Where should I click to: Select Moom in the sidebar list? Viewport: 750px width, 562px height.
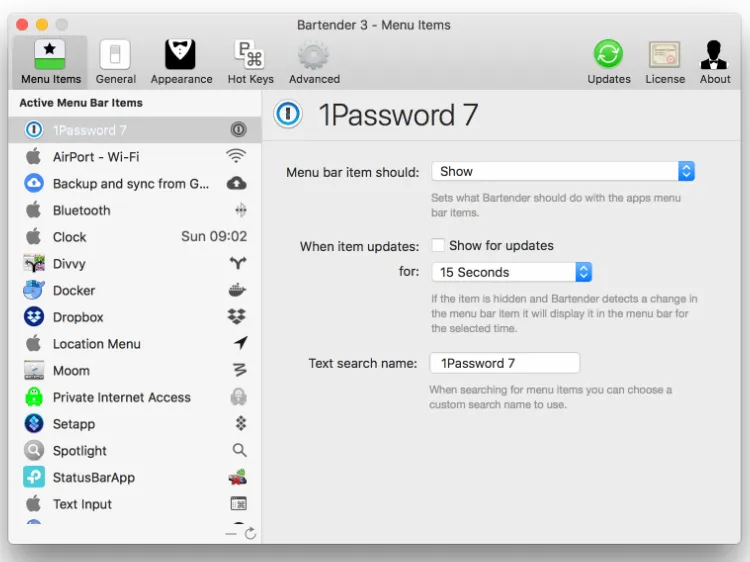(135, 371)
